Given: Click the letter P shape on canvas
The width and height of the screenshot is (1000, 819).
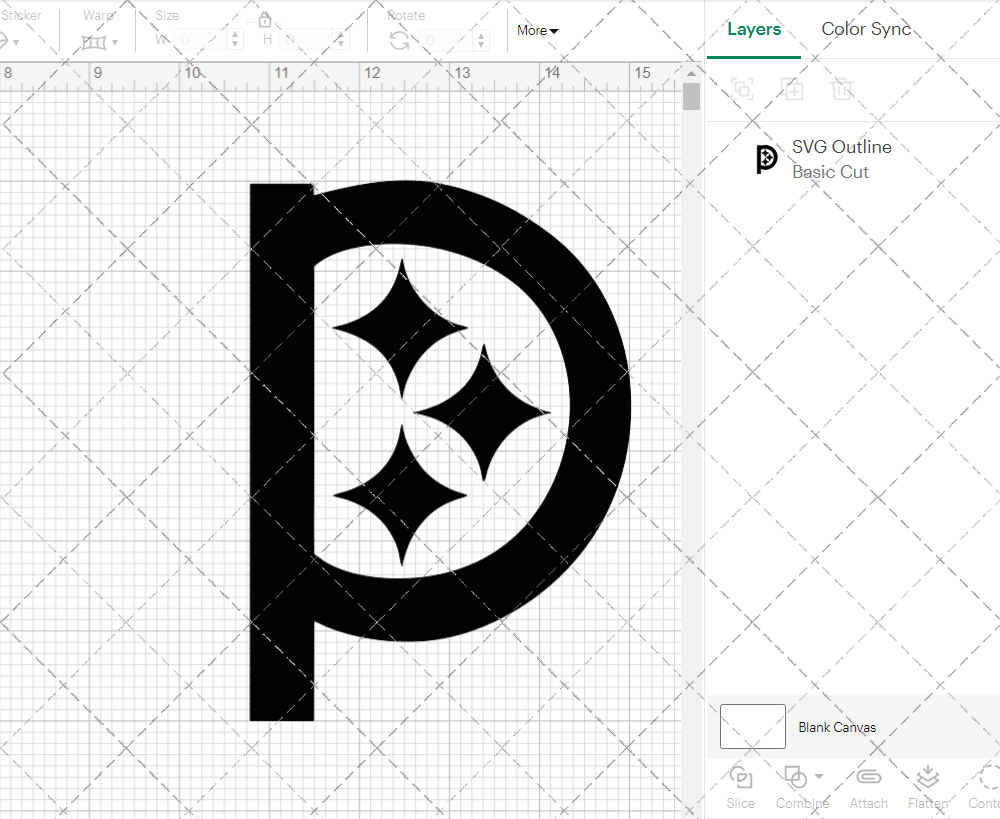Looking at the screenshot, I should click(x=280, y=450).
